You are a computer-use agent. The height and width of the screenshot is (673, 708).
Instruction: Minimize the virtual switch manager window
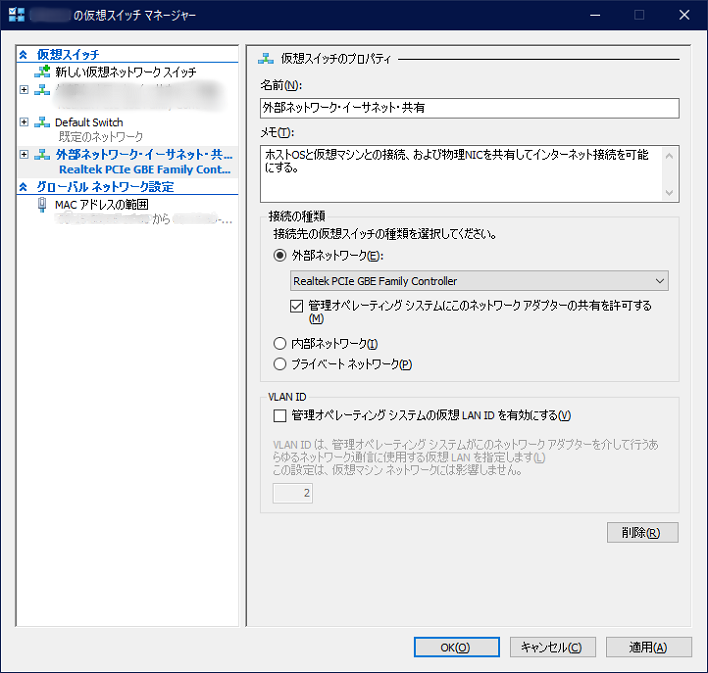coord(595,15)
